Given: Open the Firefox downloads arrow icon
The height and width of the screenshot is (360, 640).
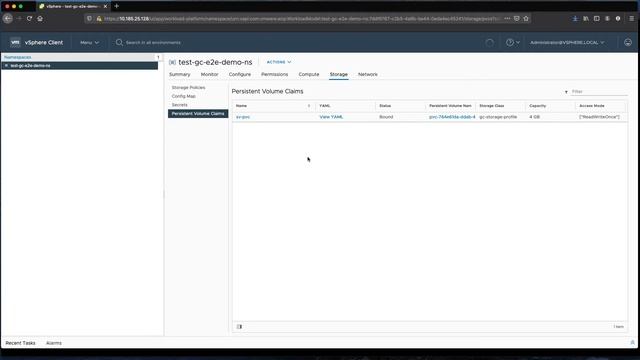Looking at the screenshot, I should point(575,18).
